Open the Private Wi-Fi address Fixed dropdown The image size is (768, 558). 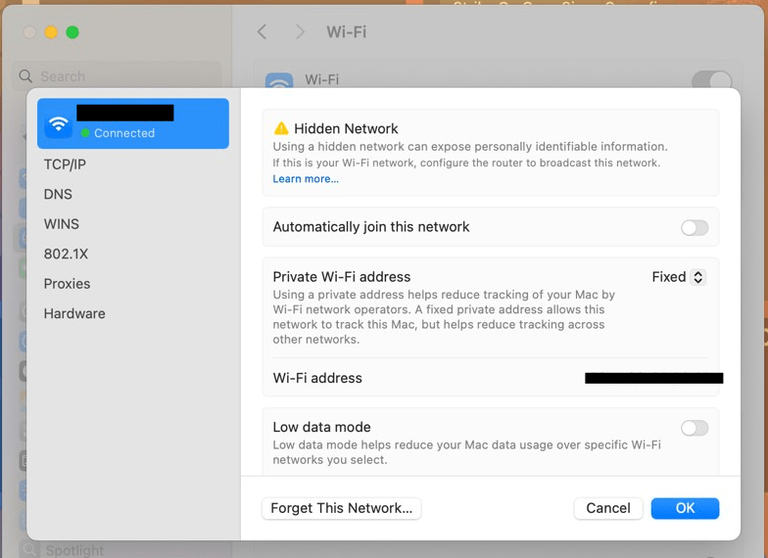coord(678,277)
